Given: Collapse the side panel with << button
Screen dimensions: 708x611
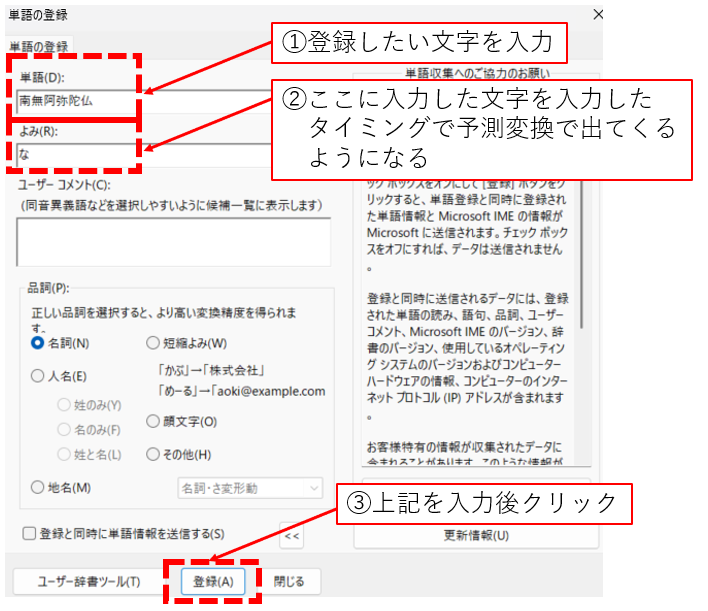Looking at the screenshot, I should [x=290, y=535].
